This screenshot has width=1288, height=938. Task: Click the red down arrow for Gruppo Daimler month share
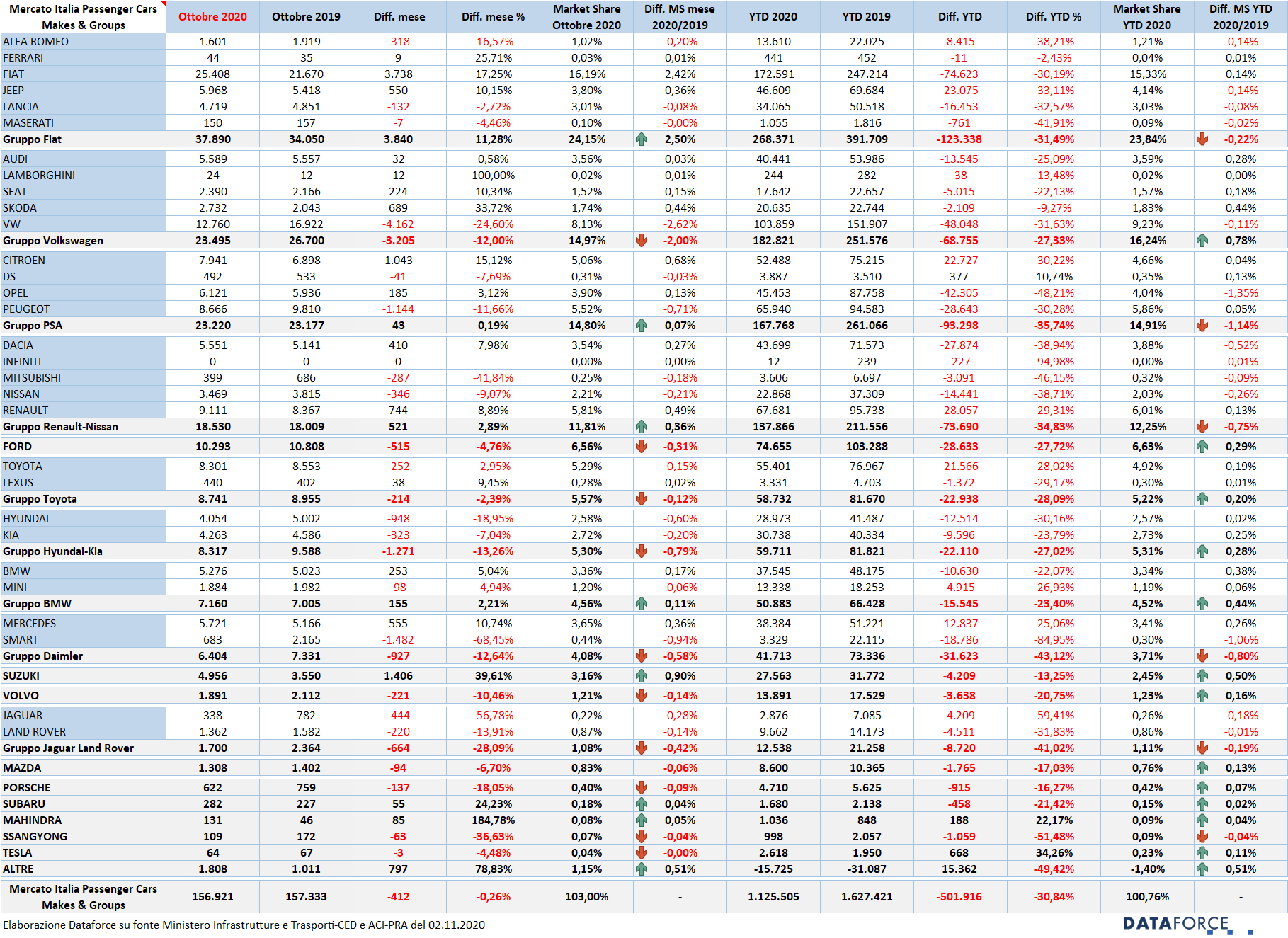[x=642, y=656]
